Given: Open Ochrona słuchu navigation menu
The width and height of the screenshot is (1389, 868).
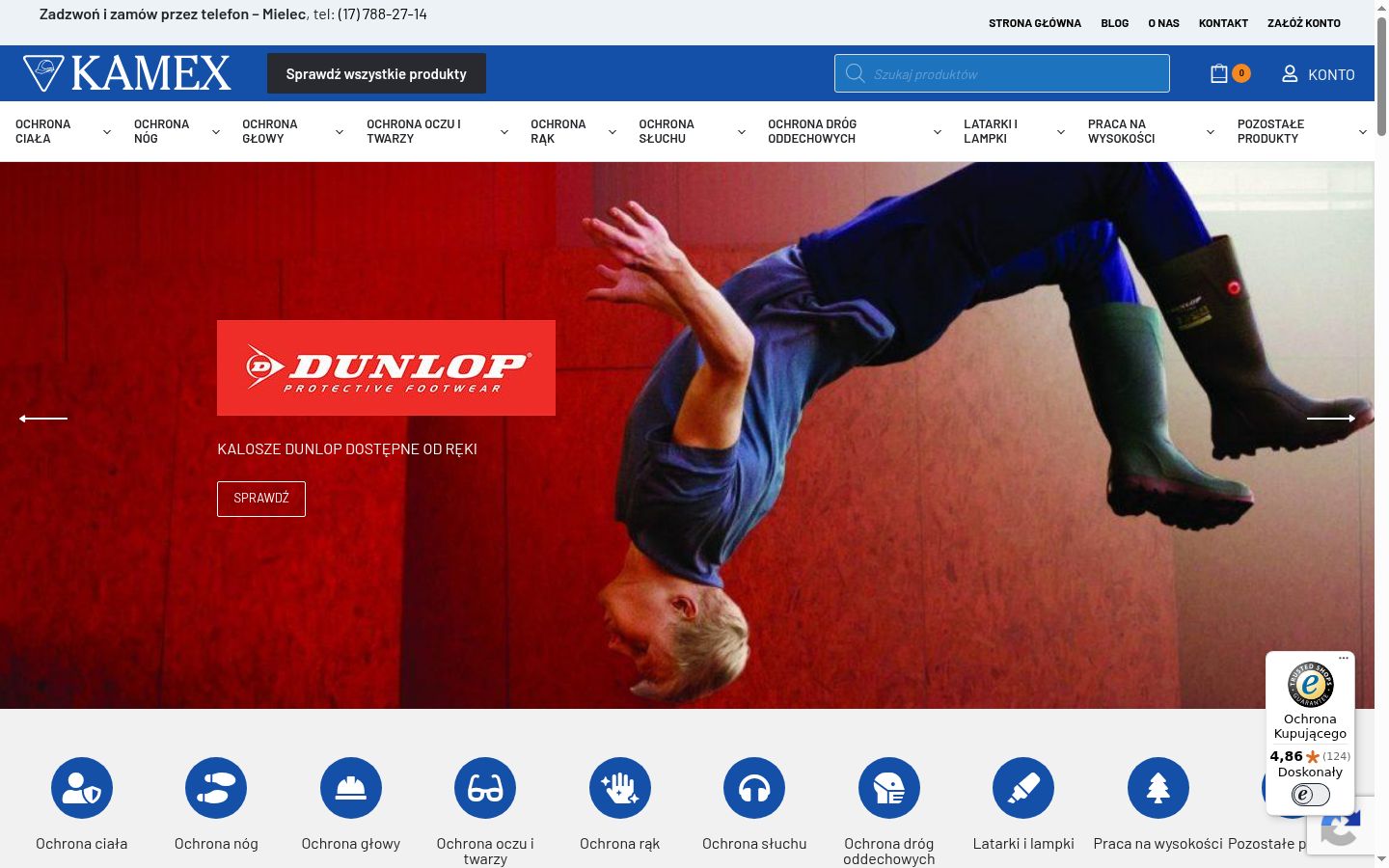Looking at the screenshot, I should coord(667,131).
